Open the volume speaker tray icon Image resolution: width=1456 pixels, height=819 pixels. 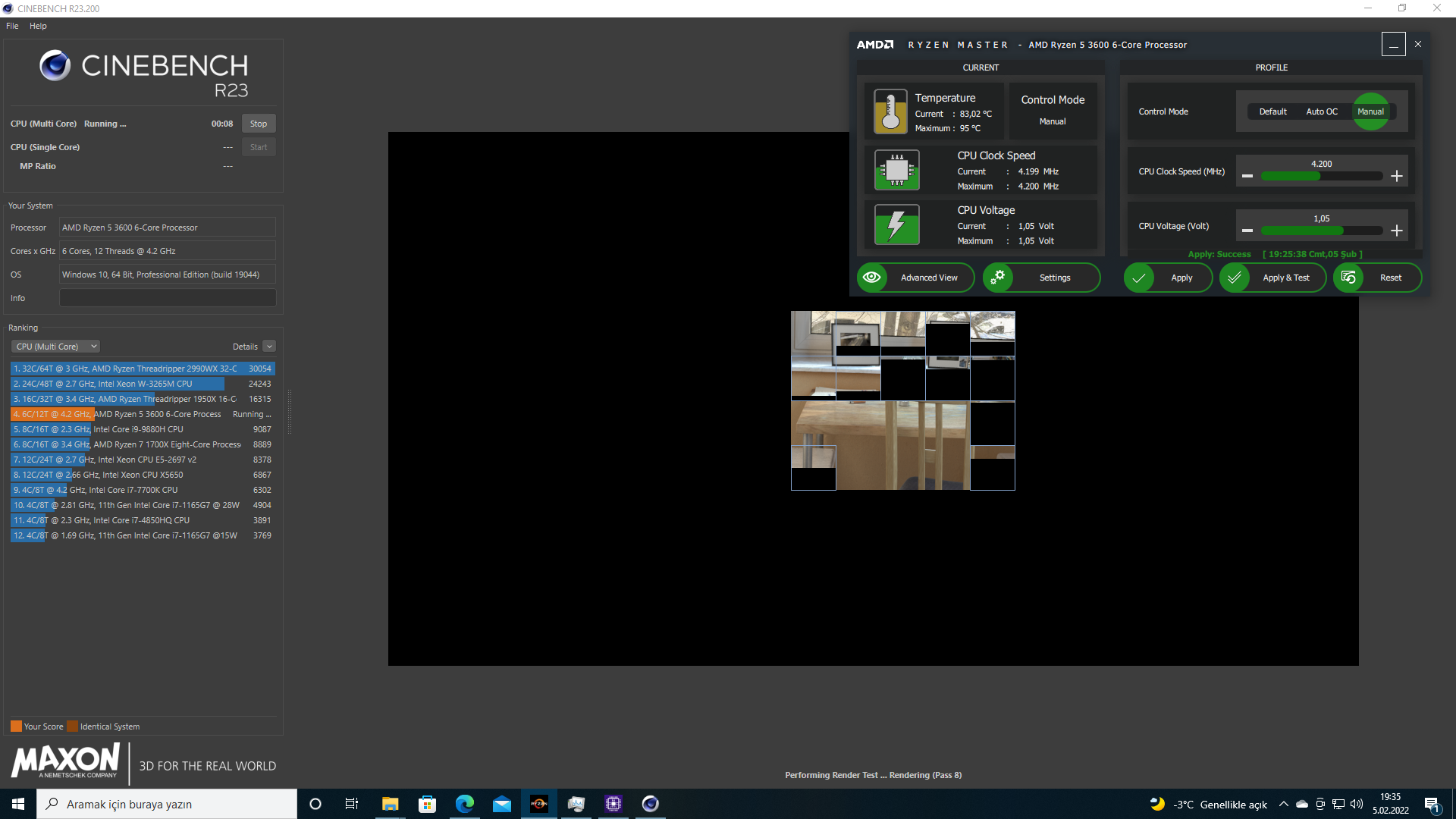point(1357,804)
